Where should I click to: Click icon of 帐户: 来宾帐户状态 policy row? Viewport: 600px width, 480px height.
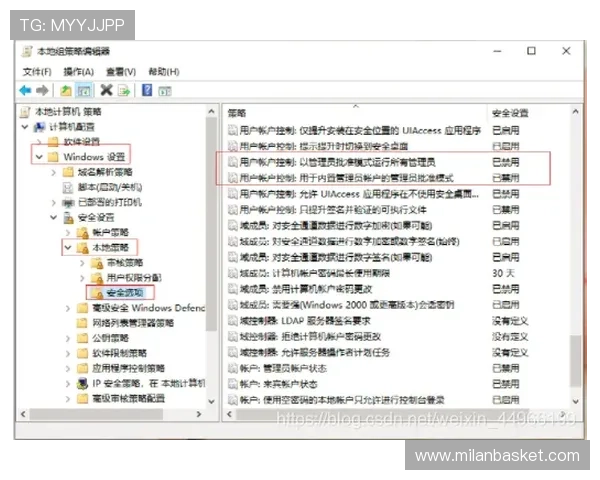(x=233, y=384)
